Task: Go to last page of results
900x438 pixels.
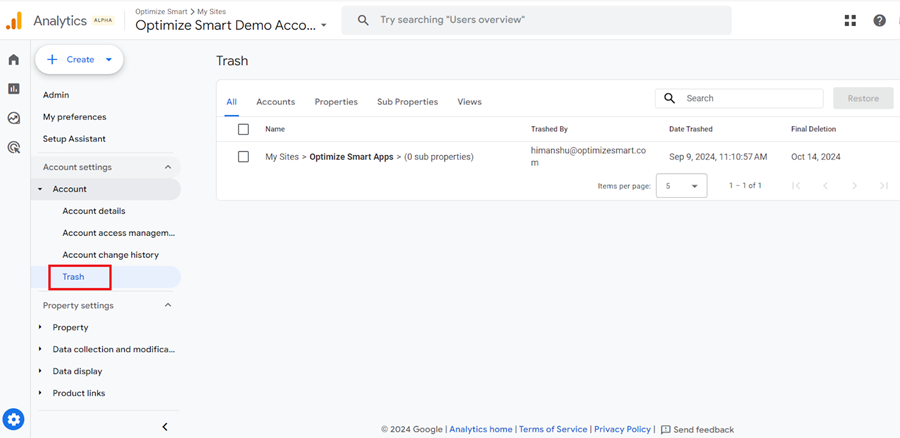Action: (884, 185)
